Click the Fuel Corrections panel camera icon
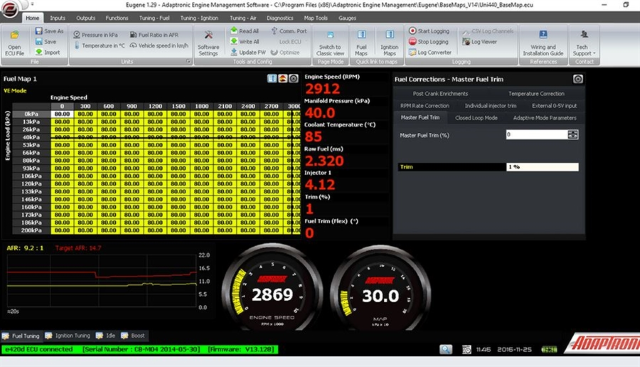 pos(578,79)
